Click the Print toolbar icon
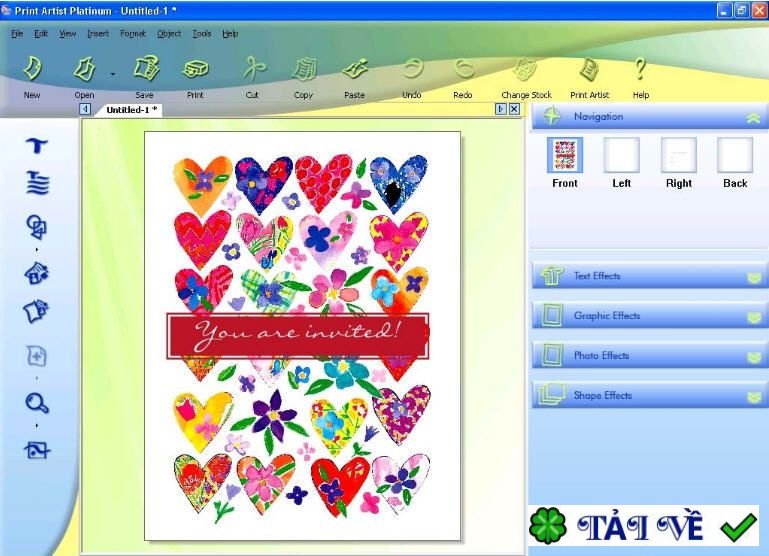 (195, 69)
